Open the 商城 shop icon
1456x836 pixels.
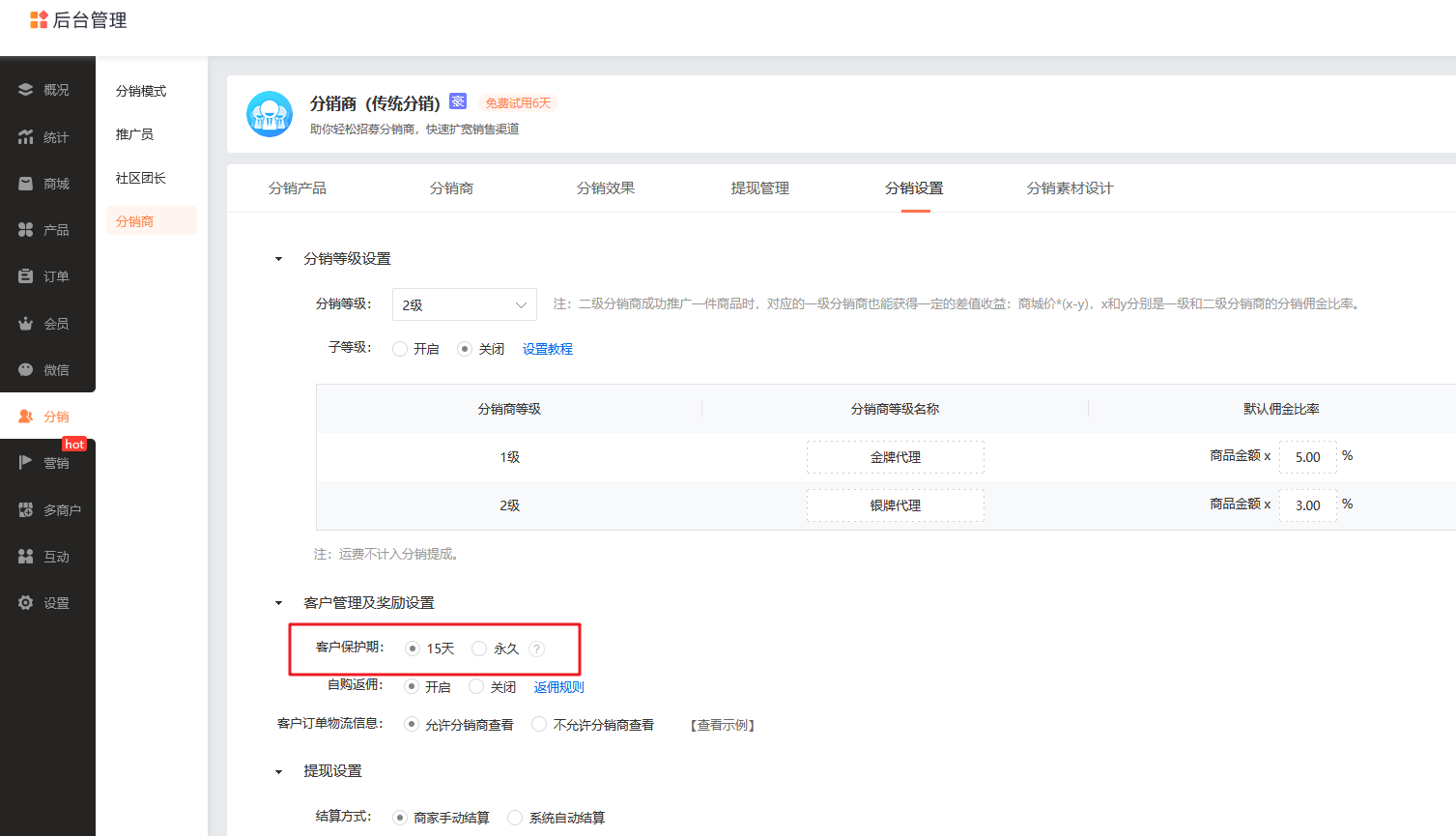tap(26, 184)
